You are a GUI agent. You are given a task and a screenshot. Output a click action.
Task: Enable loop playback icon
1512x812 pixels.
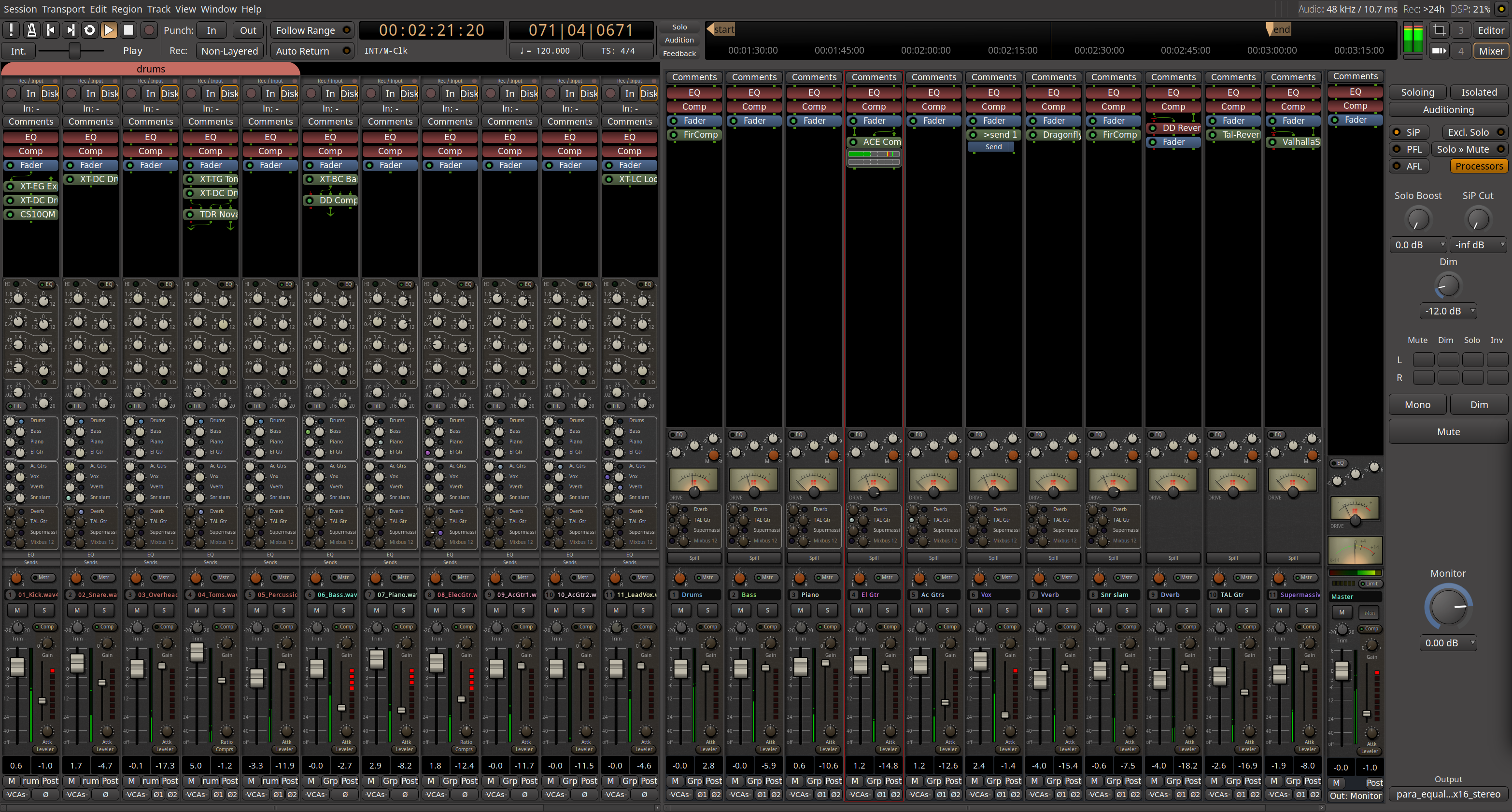tap(90, 30)
